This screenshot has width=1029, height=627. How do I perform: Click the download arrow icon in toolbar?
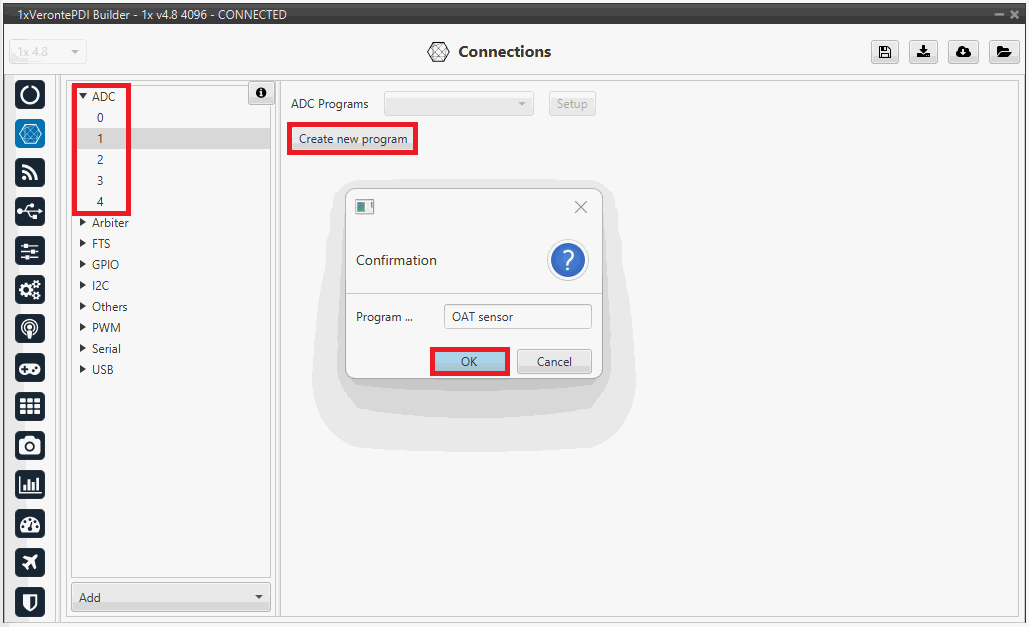point(923,53)
